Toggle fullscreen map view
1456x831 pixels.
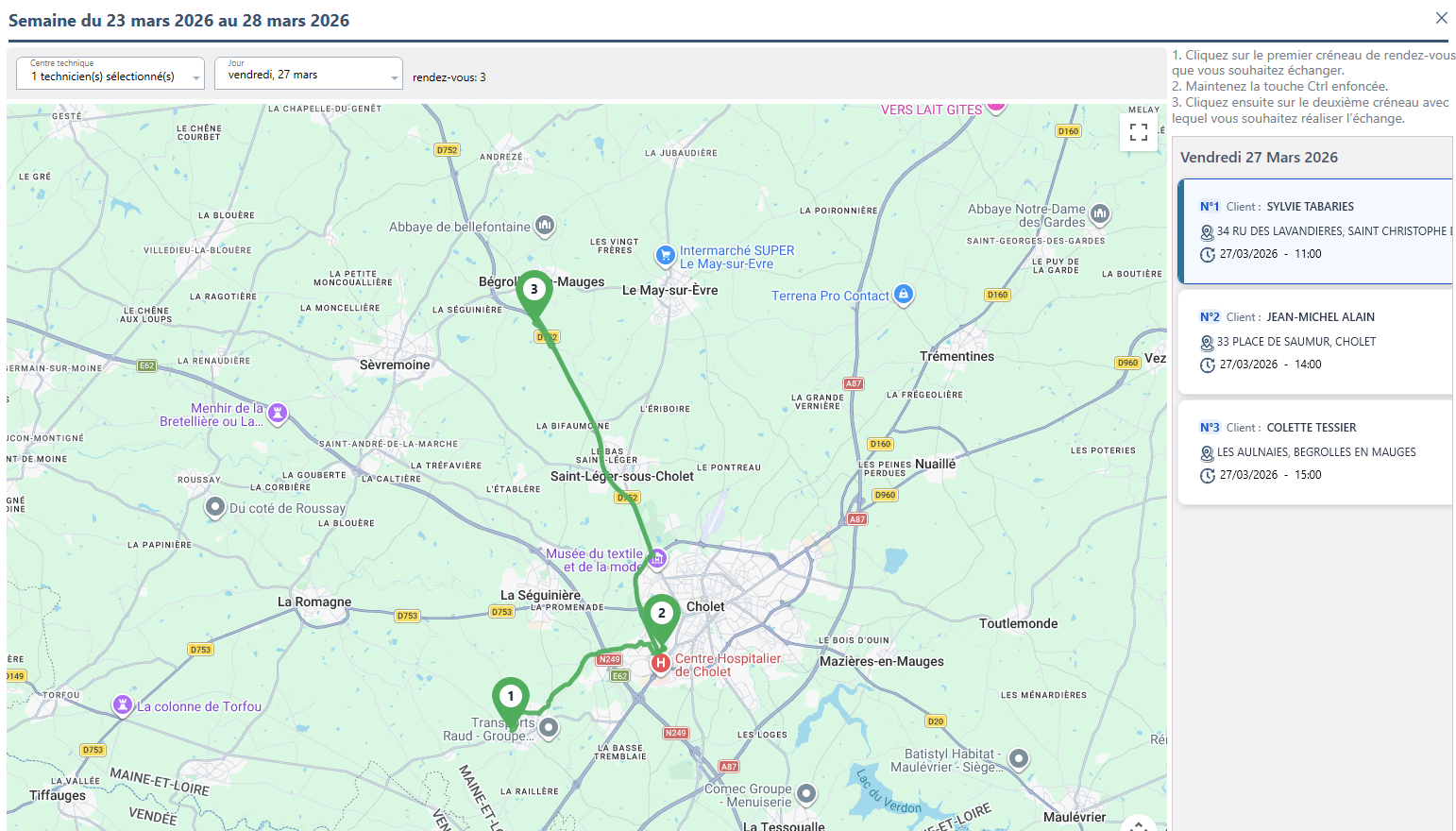tap(1139, 132)
